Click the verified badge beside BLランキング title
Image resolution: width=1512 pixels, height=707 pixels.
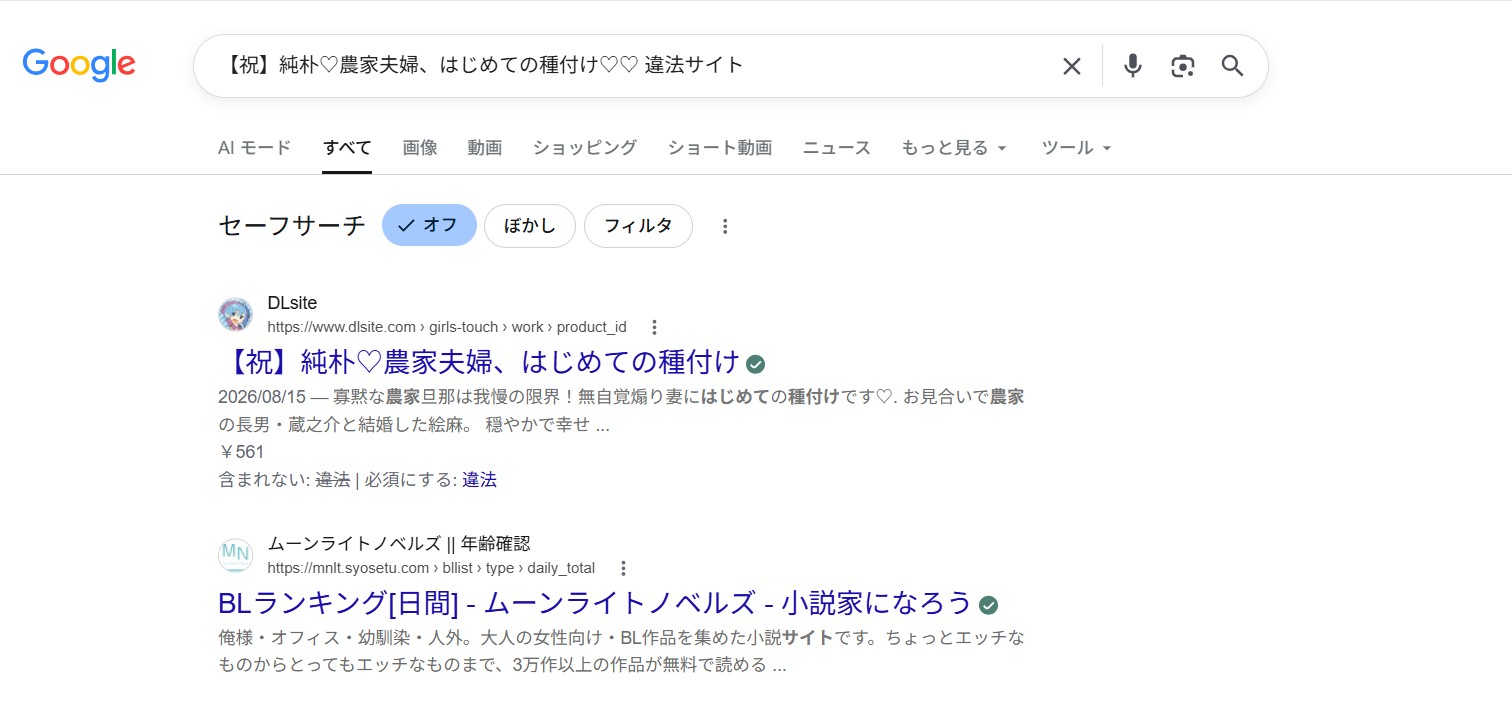pos(988,605)
